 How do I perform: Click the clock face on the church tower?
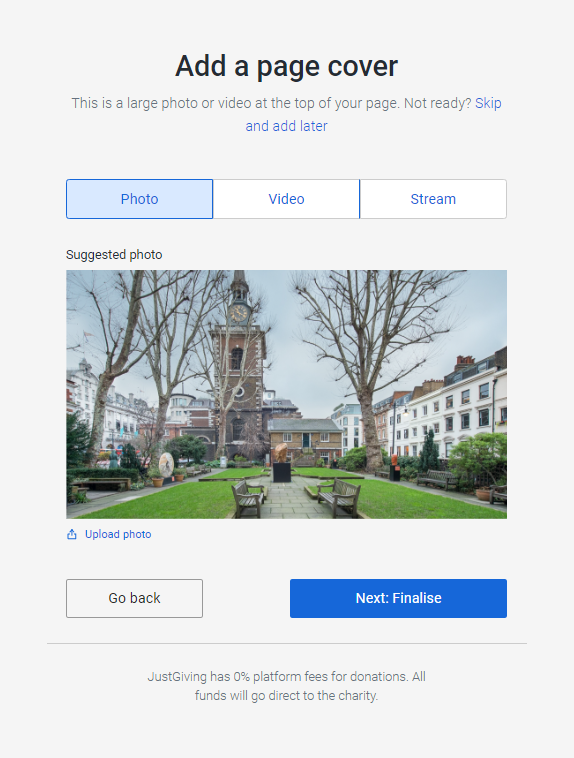tap(238, 313)
